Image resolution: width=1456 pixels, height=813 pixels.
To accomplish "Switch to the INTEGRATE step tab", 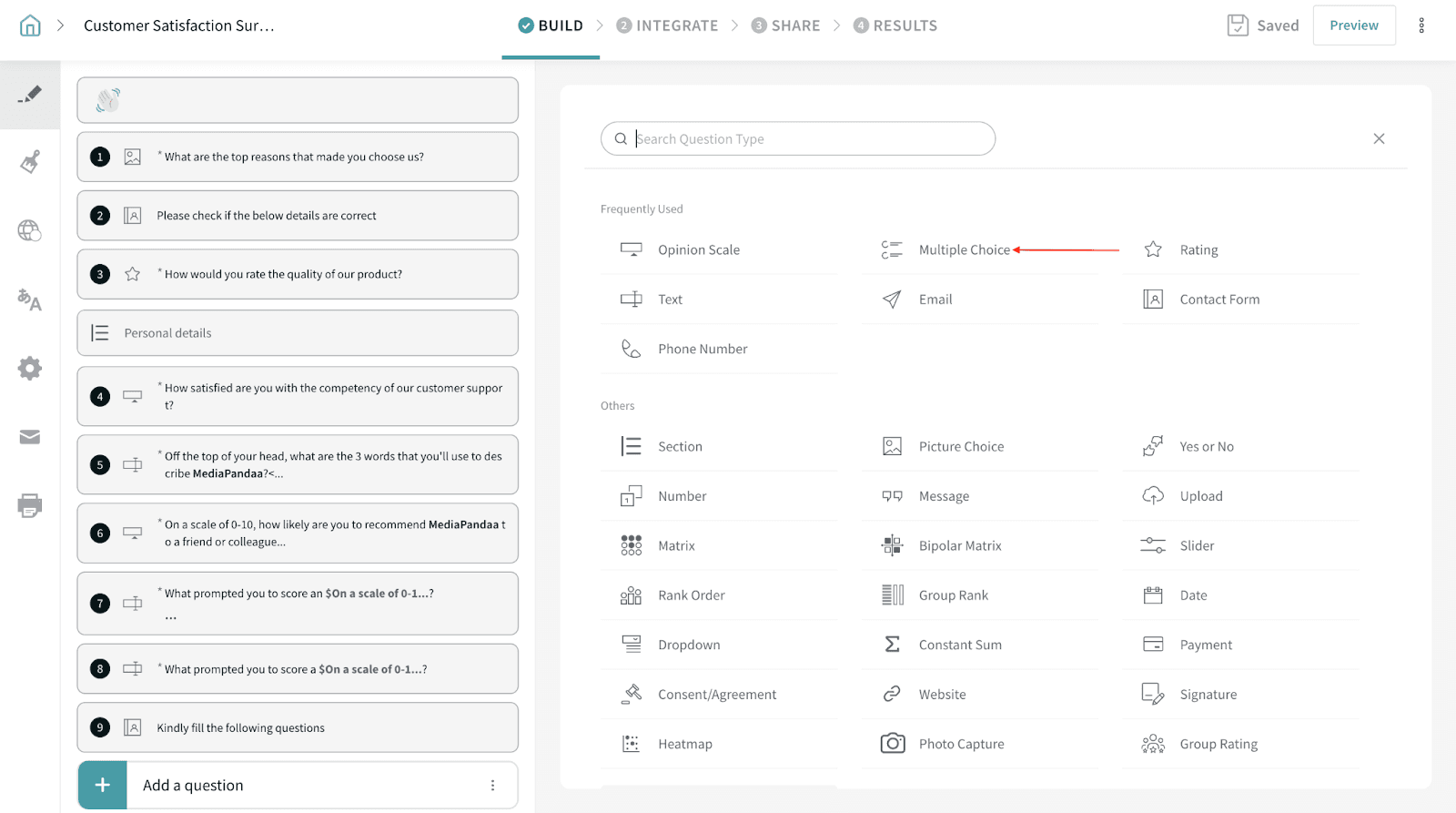I will coord(667,25).
